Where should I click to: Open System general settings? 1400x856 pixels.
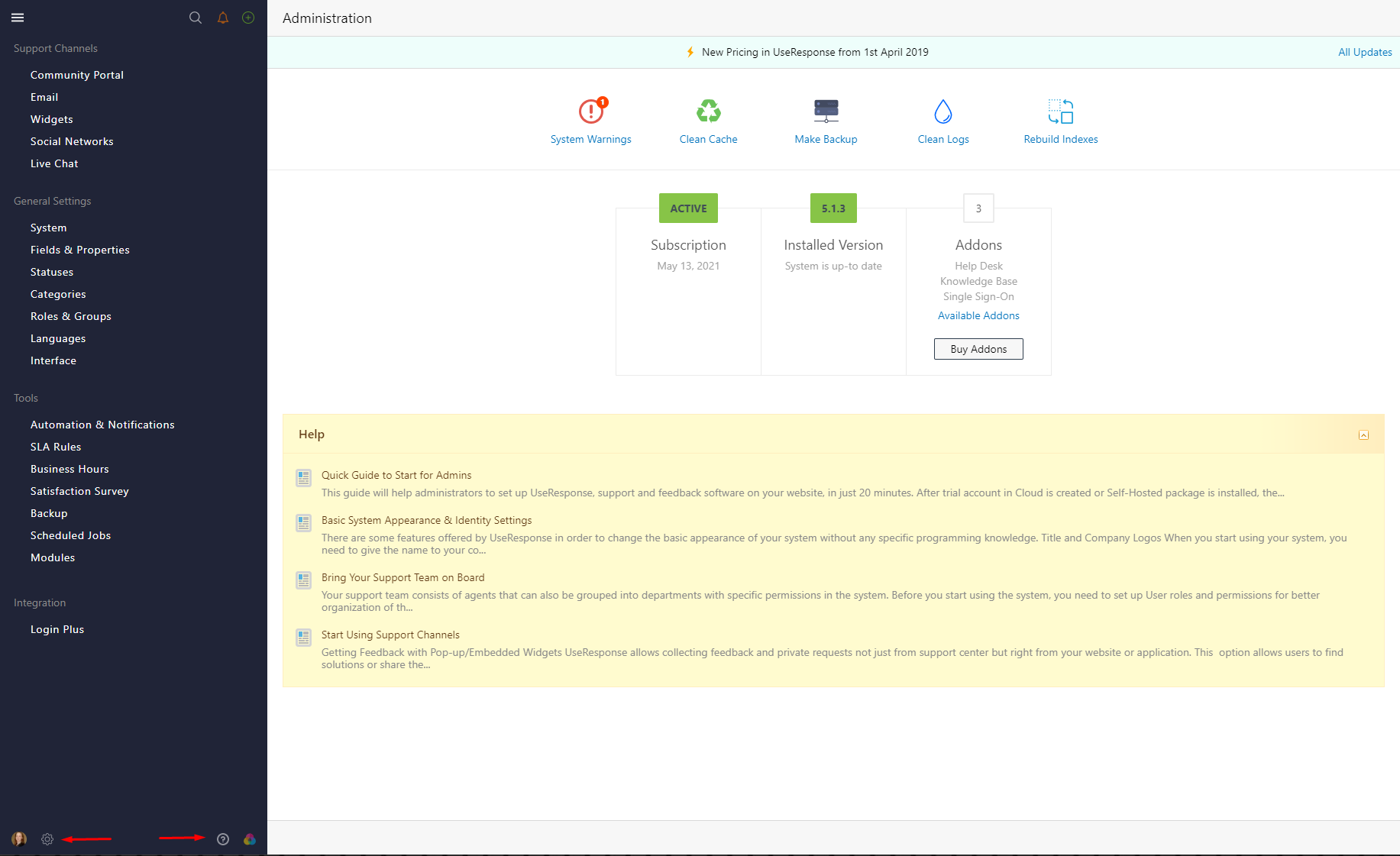pyautogui.click(x=49, y=228)
